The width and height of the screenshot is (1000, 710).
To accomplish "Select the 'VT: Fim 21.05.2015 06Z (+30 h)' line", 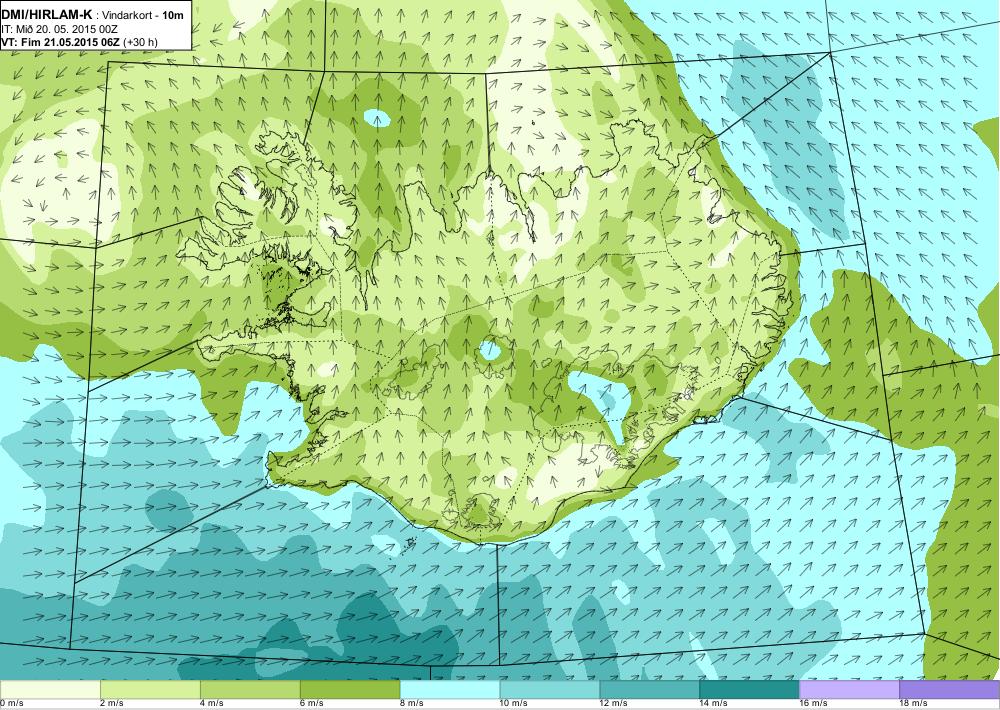I will click(79, 42).
